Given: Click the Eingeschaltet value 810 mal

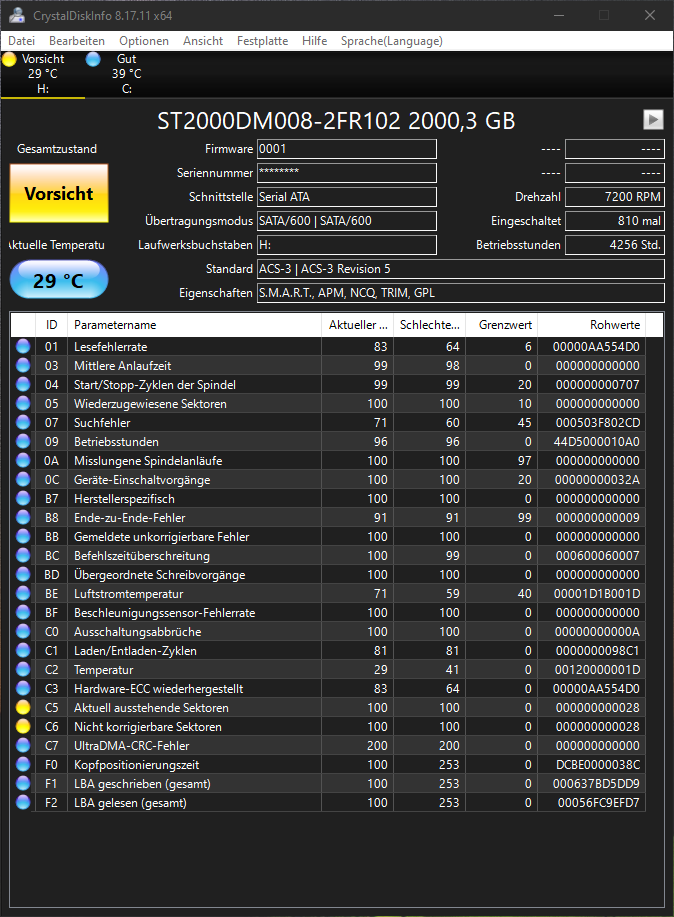Looking at the screenshot, I should pos(615,221).
